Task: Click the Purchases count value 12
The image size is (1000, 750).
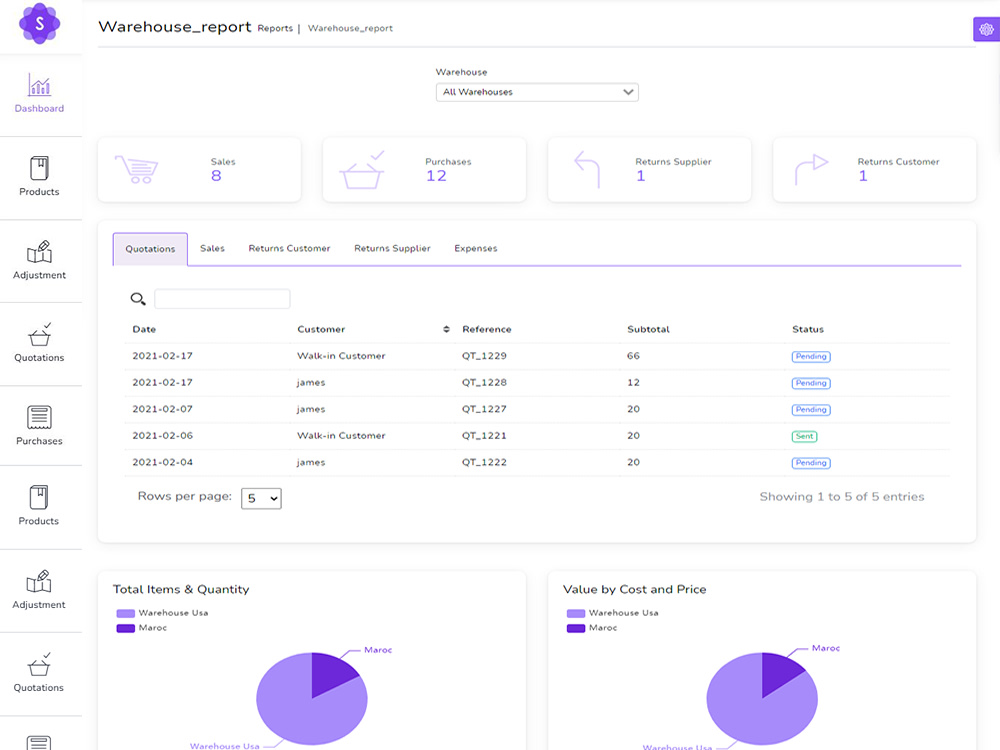Action: (x=436, y=176)
